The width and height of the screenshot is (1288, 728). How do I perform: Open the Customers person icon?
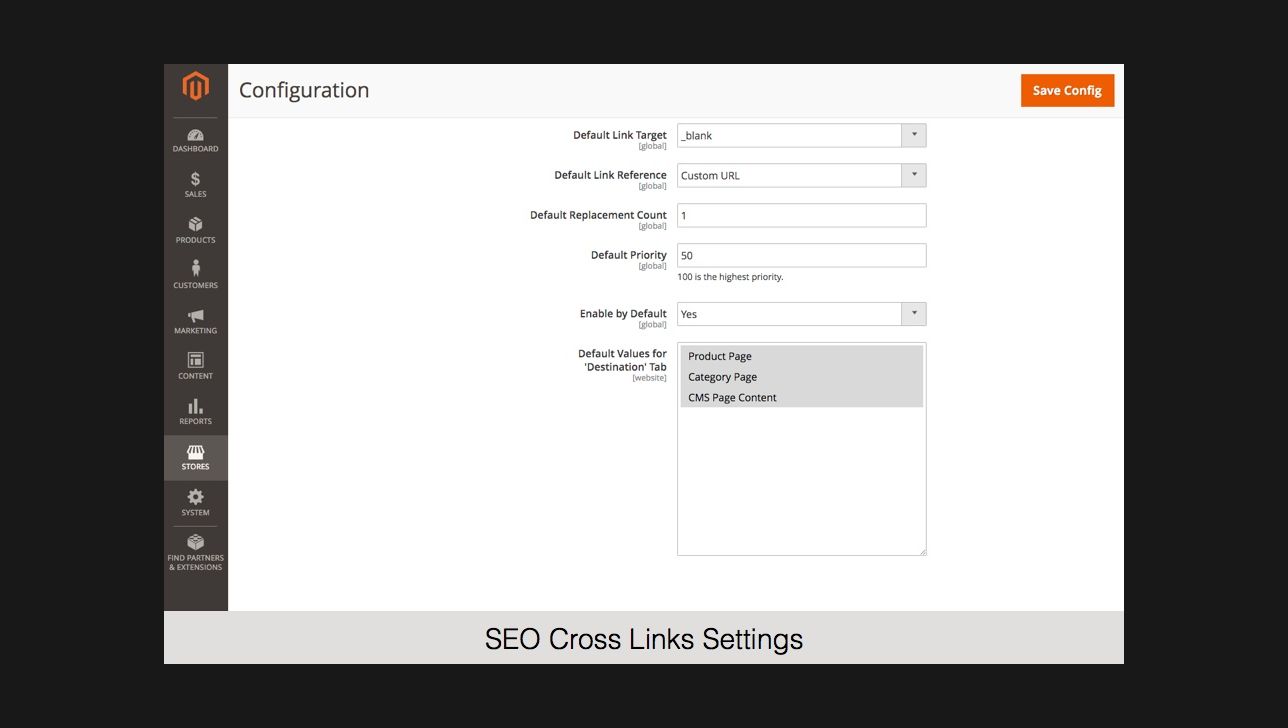196,269
